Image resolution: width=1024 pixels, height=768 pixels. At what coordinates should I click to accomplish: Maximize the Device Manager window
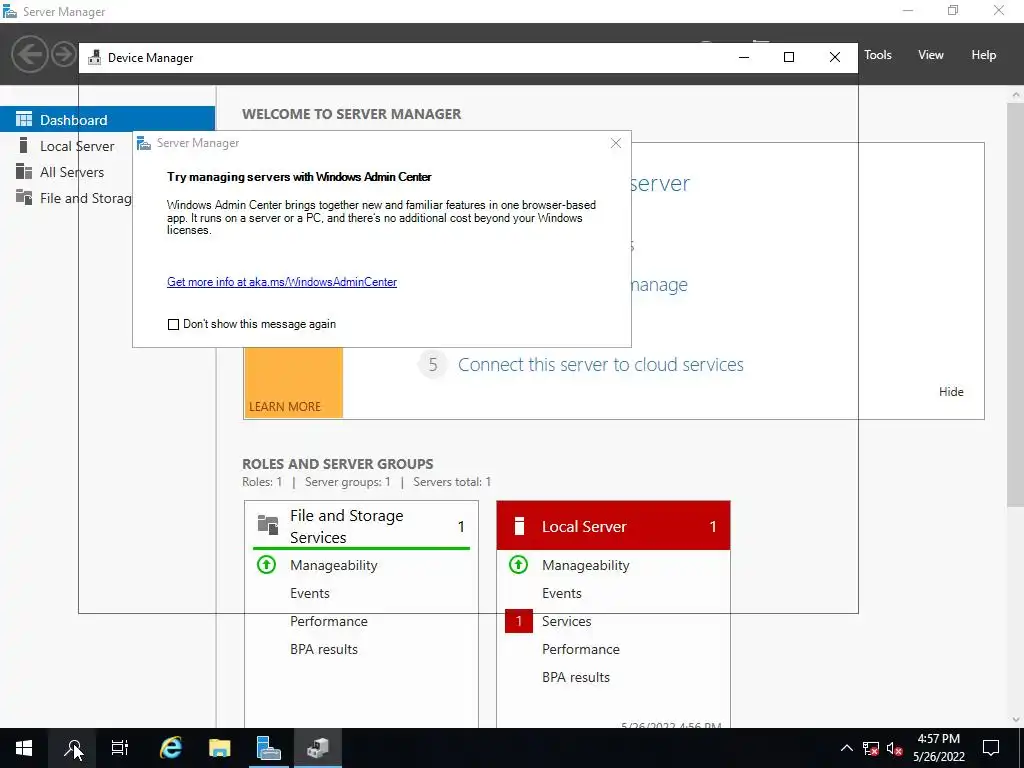(789, 57)
